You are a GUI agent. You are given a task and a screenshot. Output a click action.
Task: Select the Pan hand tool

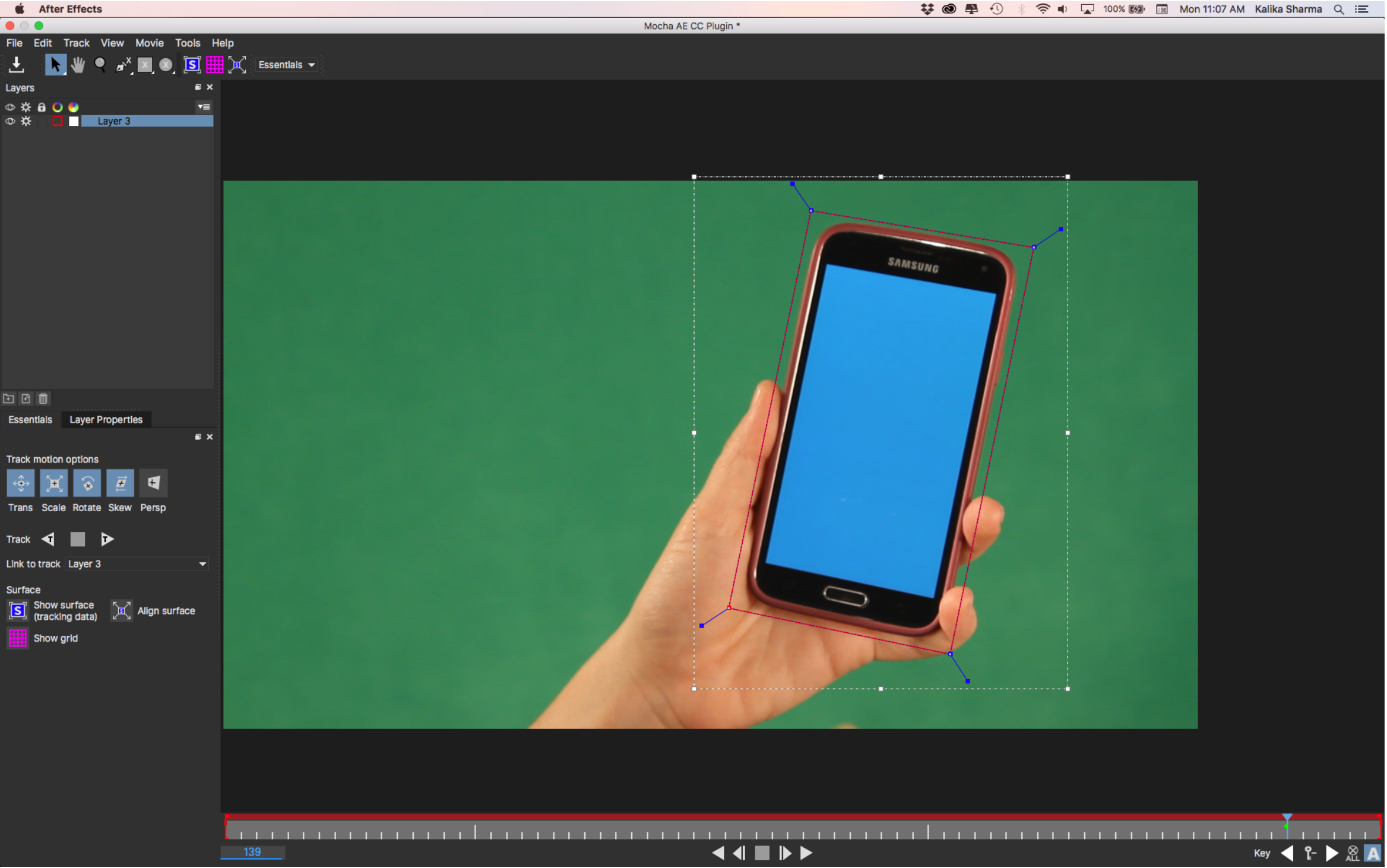(x=78, y=65)
